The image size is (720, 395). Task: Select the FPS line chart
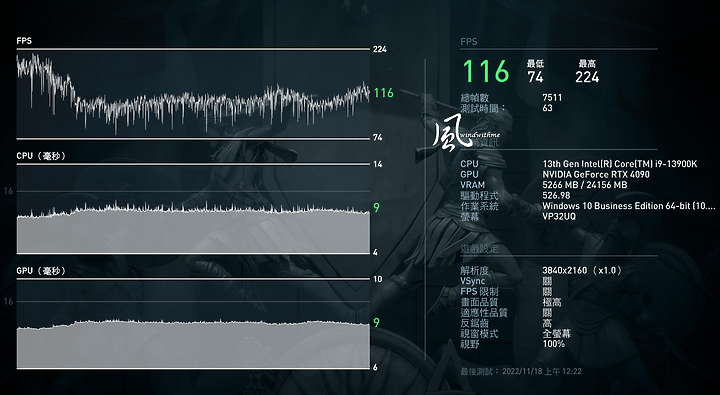pos(193,94)
